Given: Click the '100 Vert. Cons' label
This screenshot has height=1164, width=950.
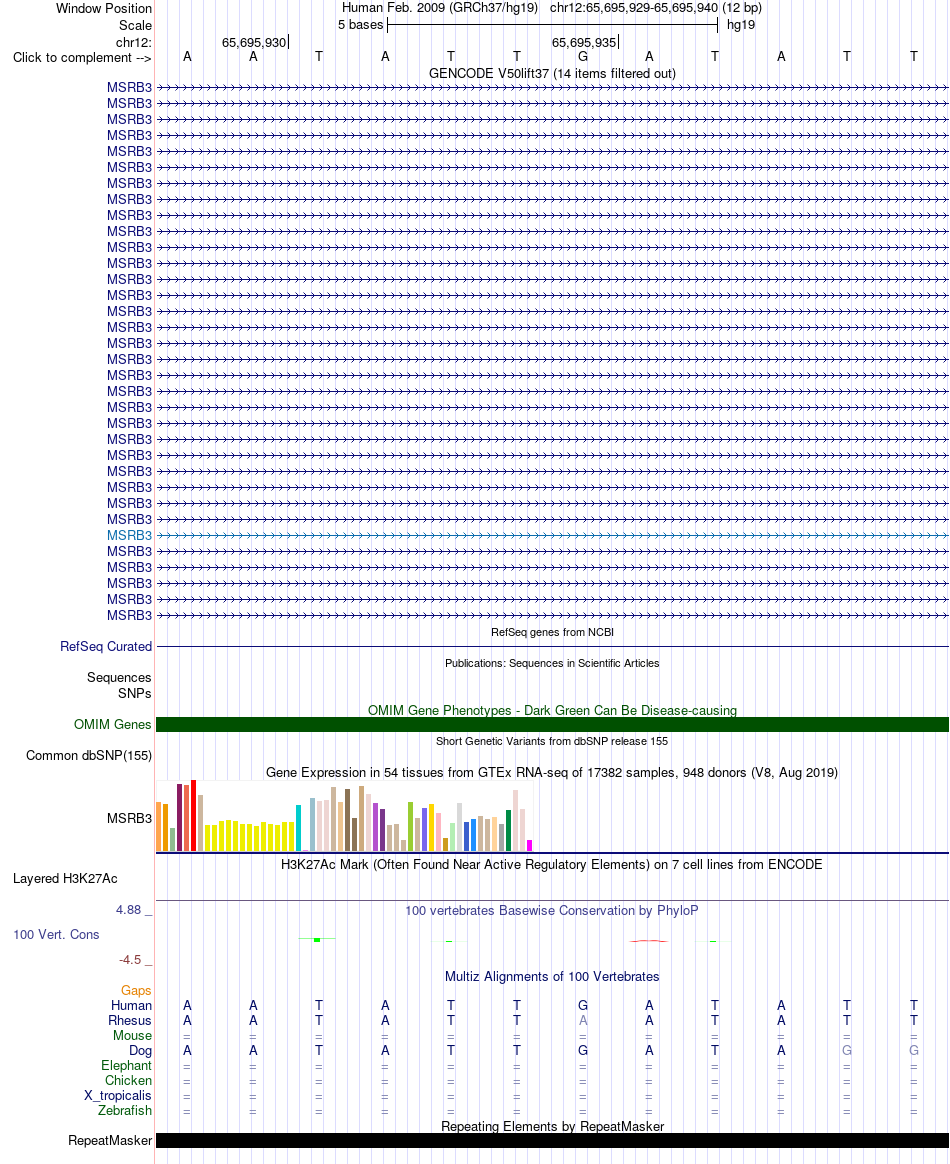Looking at the screenshot, I should coord(56,935).
